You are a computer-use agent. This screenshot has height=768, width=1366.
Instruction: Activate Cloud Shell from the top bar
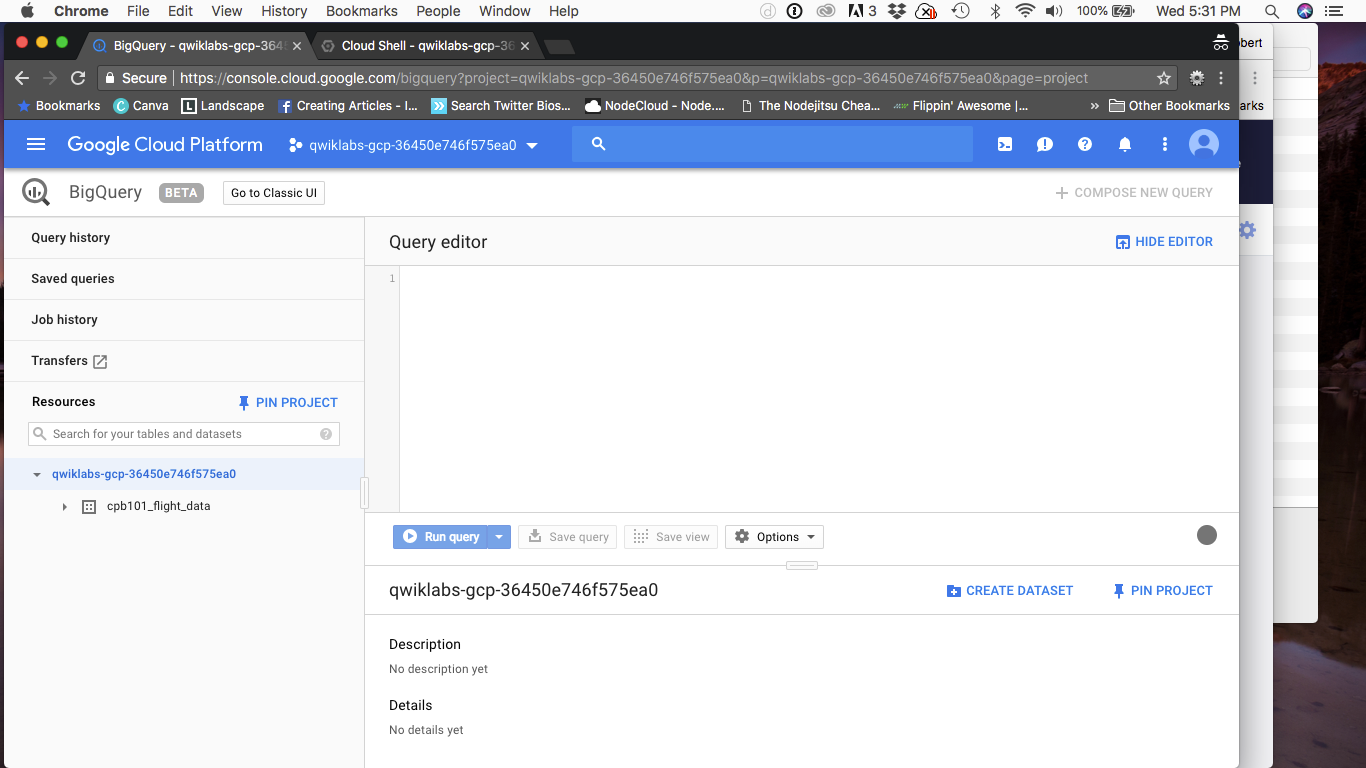click(1004, 144)
